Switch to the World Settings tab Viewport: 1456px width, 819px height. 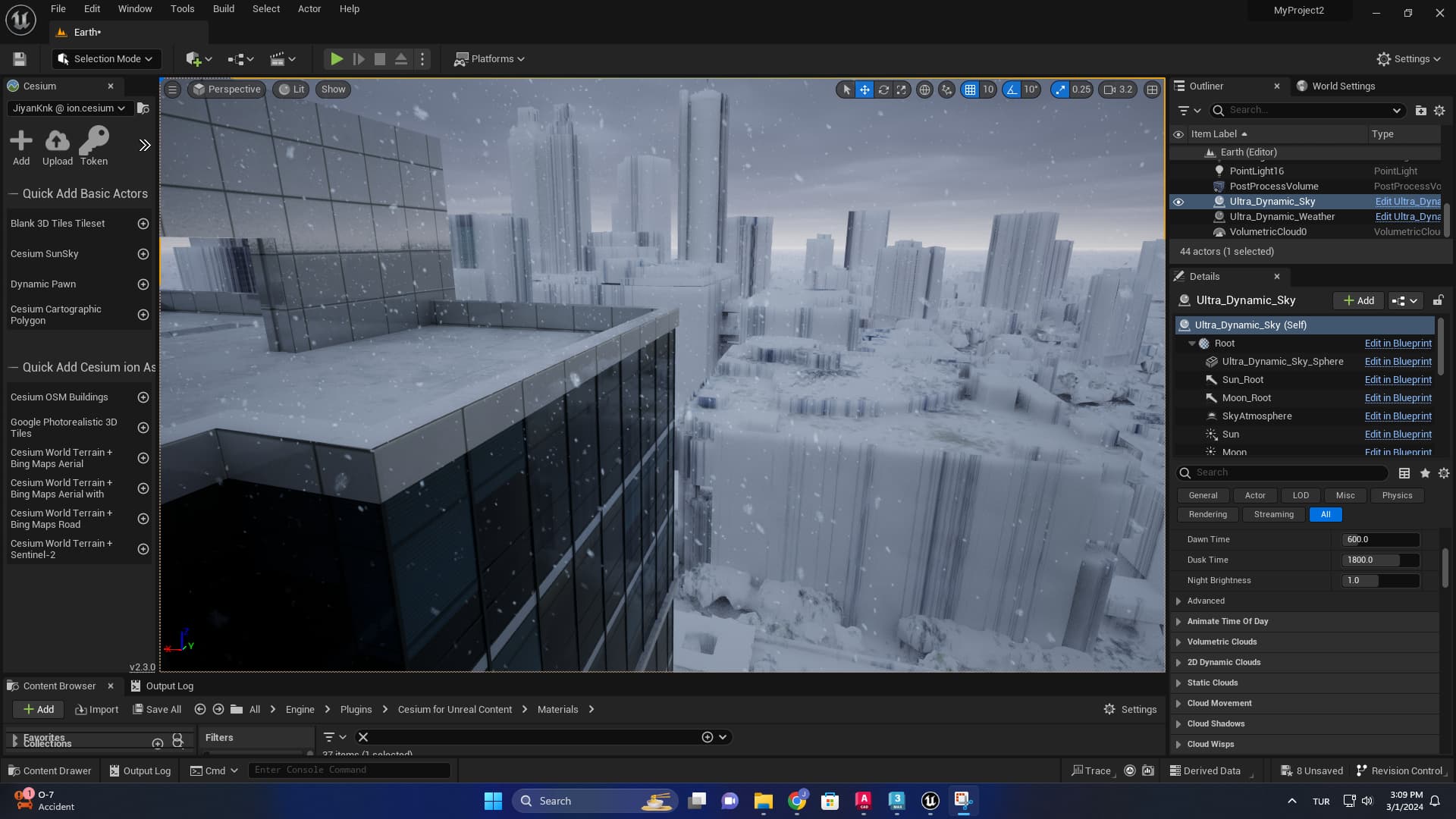(x=1343, y=86)
